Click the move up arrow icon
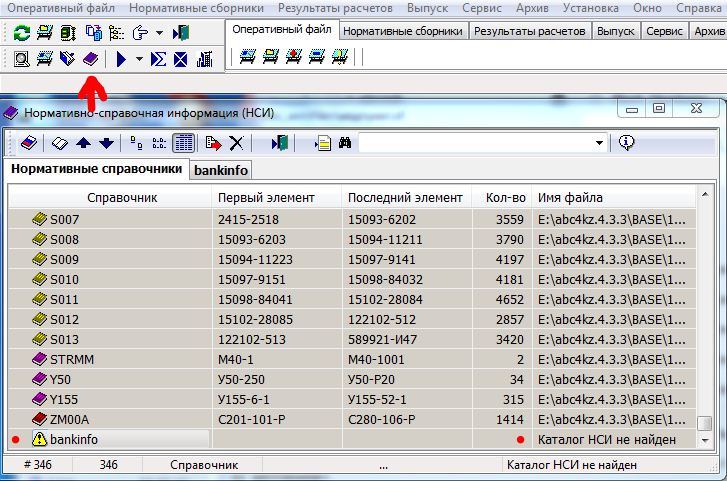Screen dimensions: 727x481 83,143
